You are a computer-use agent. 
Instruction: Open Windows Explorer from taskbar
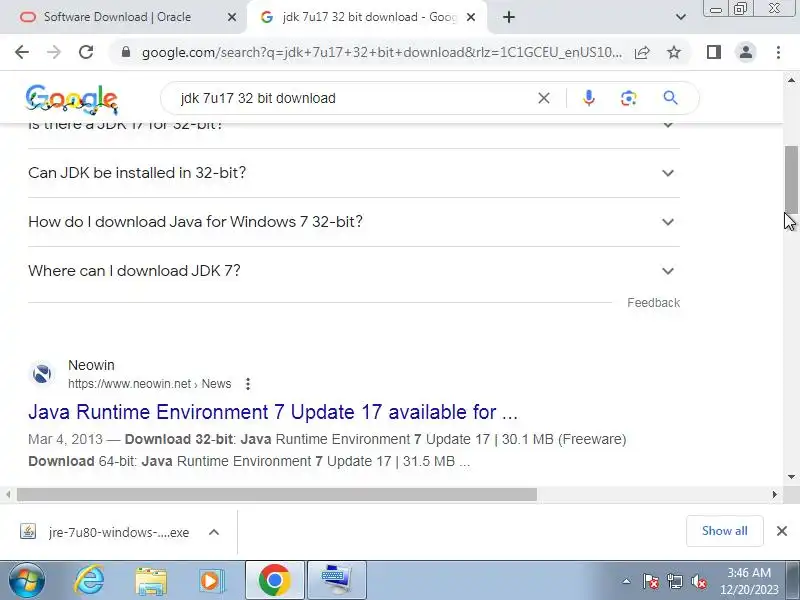pyautogui.click(x=151, y=581)
